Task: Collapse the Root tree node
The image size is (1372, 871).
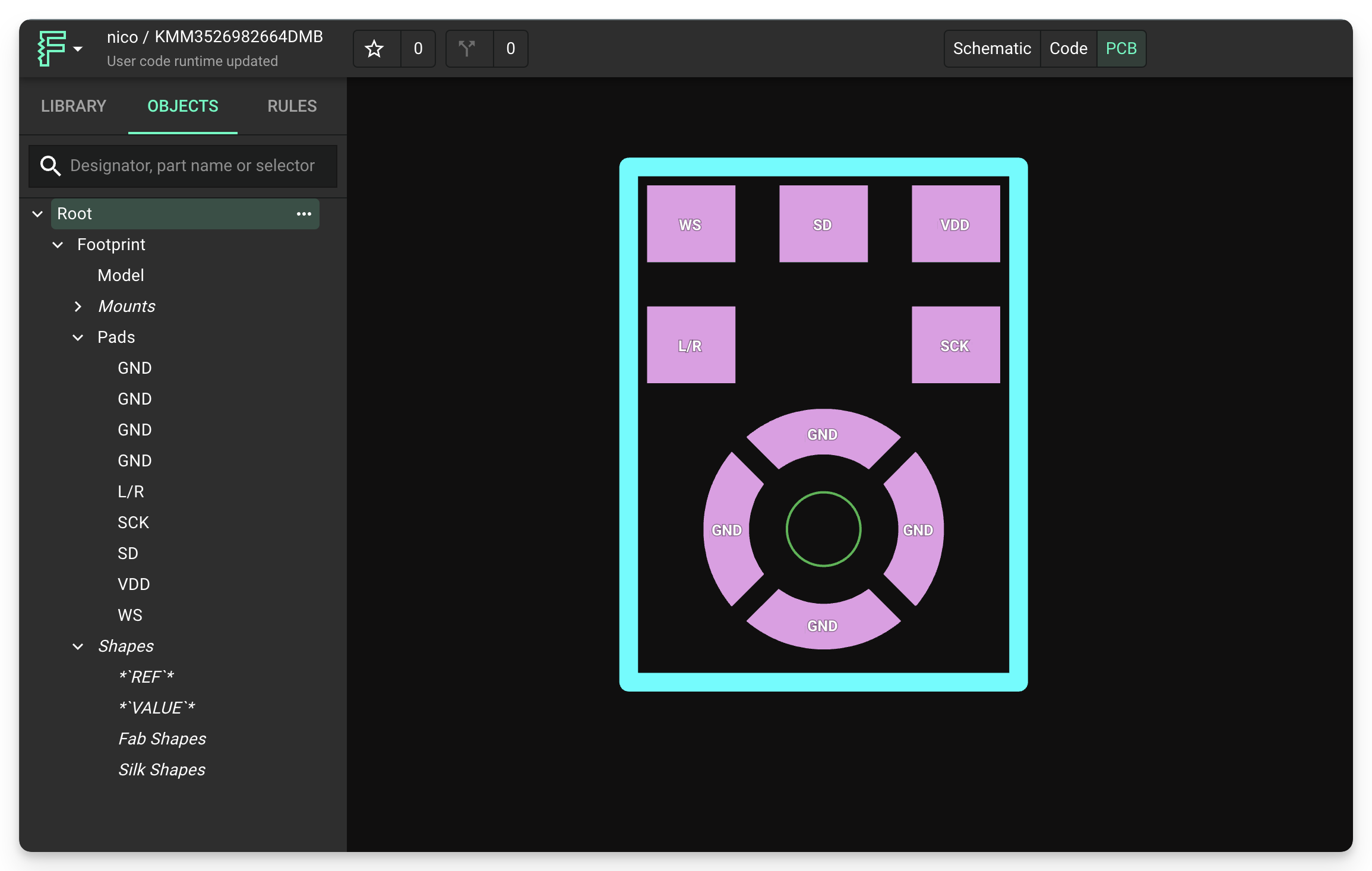Action: pos(37,213)
